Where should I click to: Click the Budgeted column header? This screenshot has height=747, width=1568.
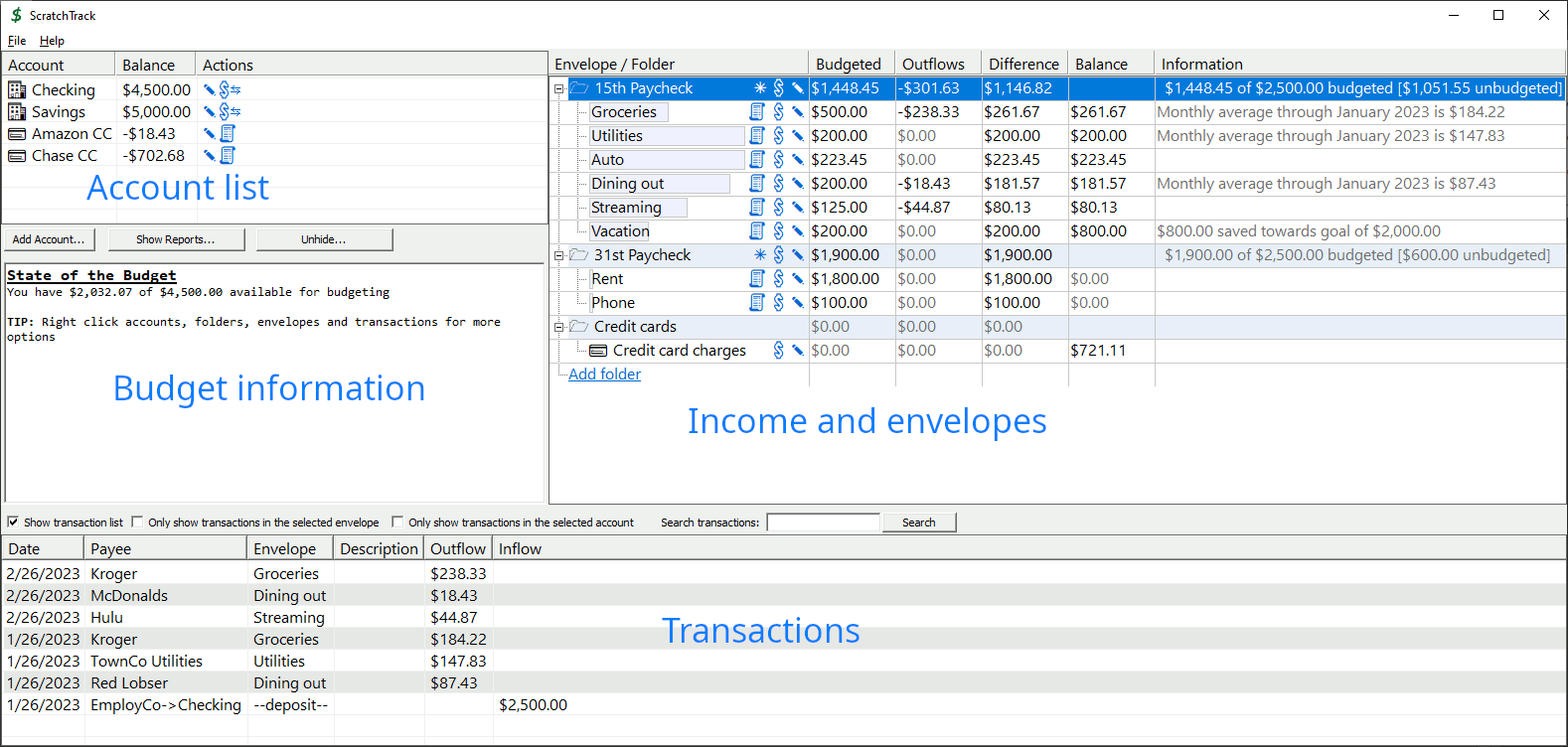pyautogui.click(x=852, y=64)
